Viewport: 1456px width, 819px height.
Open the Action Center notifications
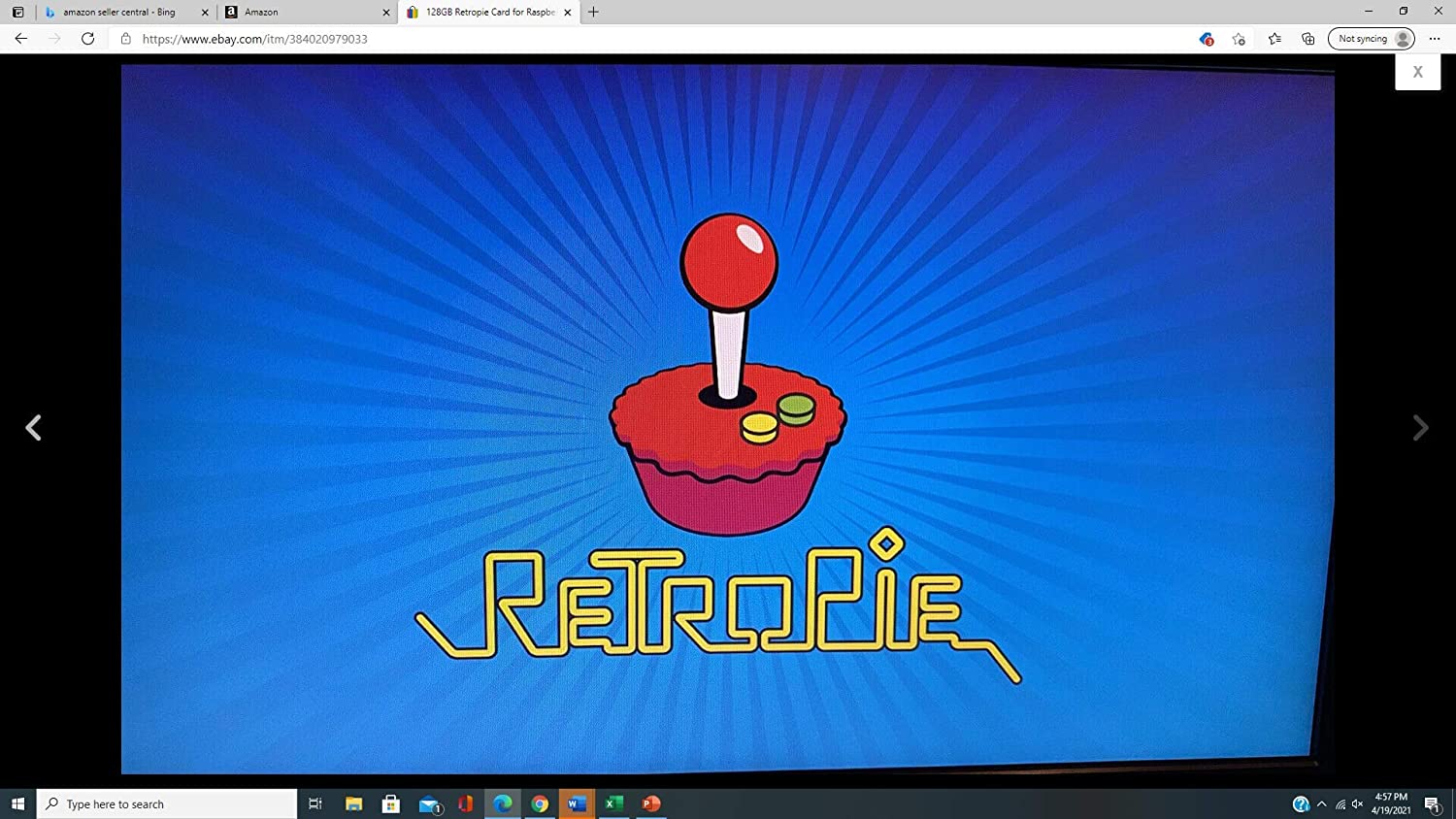click(1432, 803)
